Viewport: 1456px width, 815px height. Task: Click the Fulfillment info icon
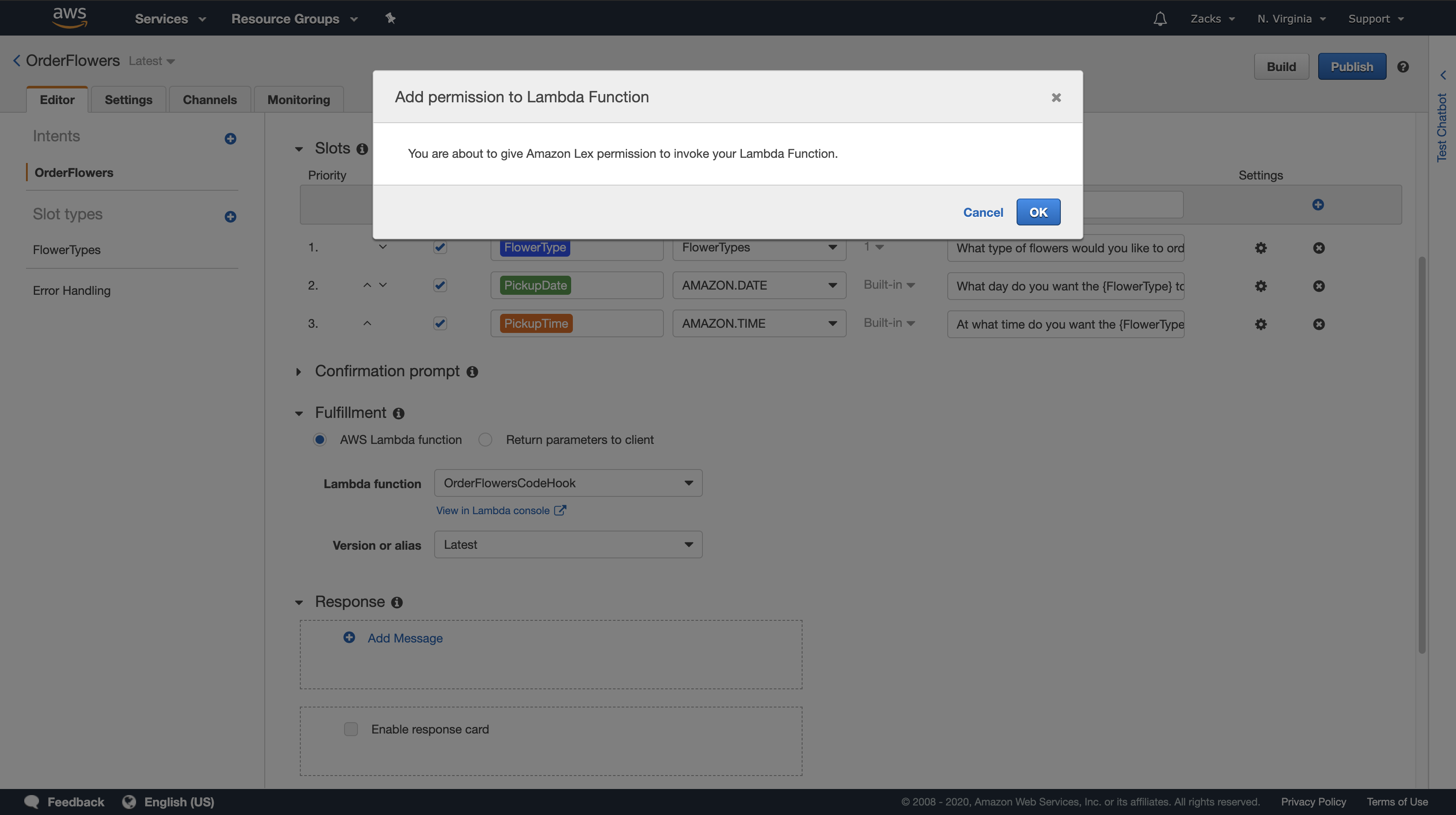tap(399, 414)
